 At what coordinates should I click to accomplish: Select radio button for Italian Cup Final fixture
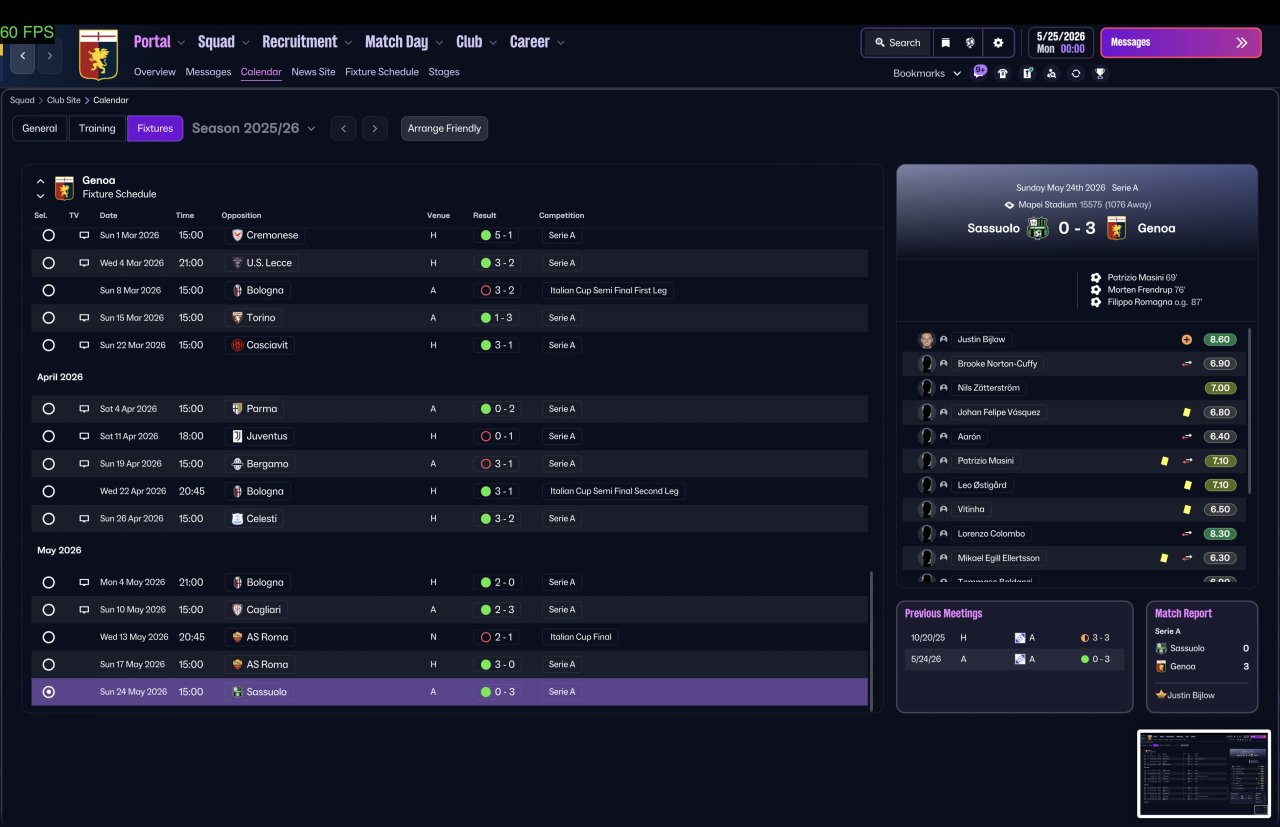[48, 637]
